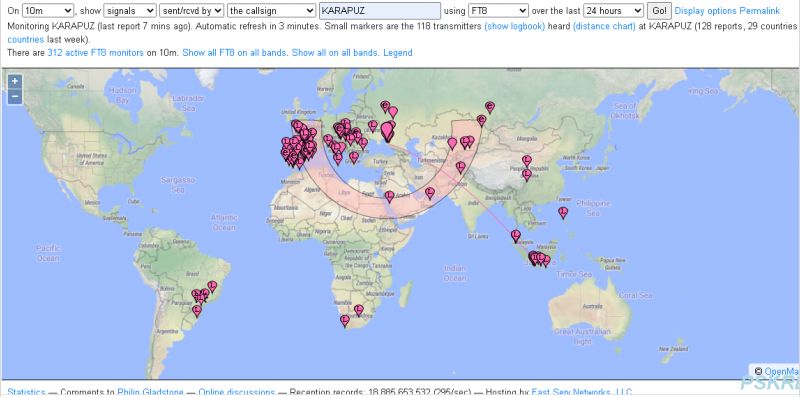Screen dimensions: 800x397
Task: Click the southernmost marker in South Africa
Action: click(345, 320)
